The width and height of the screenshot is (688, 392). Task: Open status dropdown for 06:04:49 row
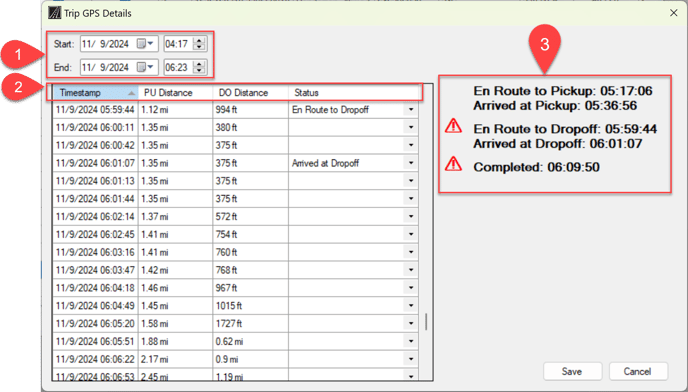[411, 306]
